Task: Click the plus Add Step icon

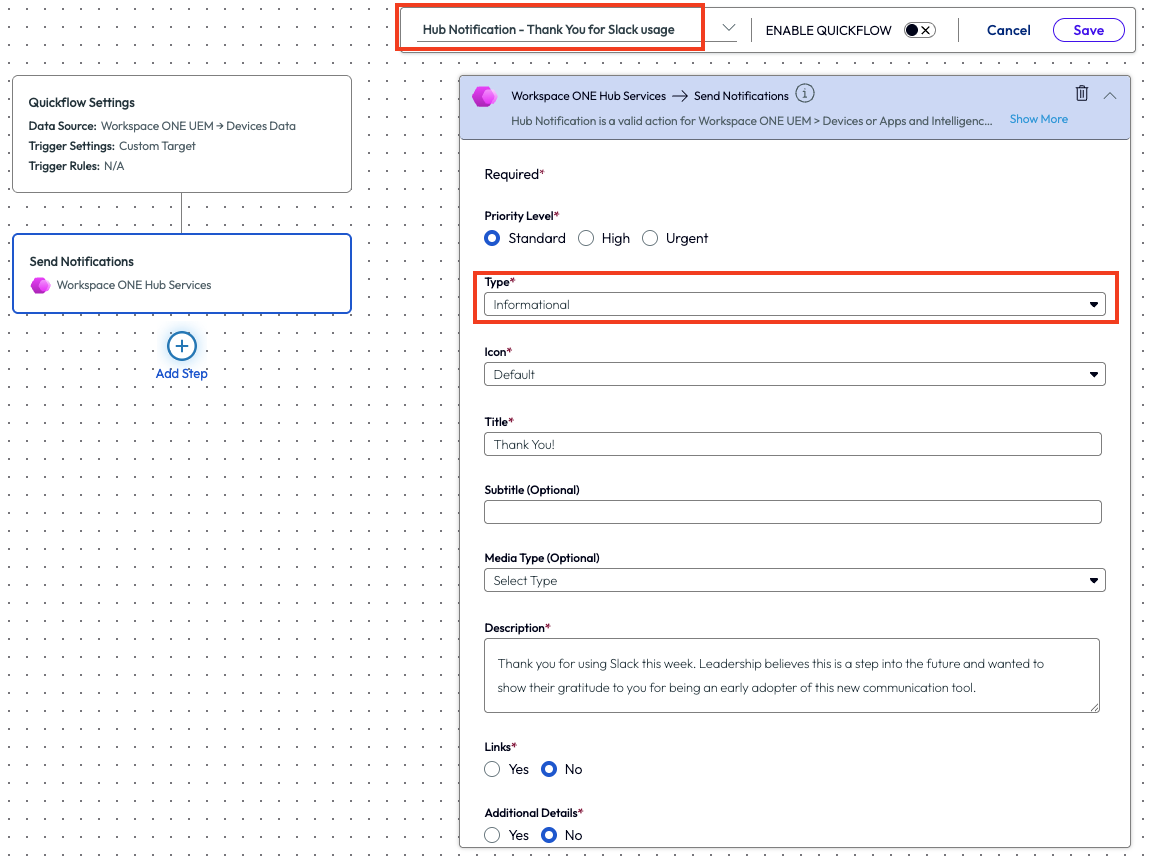Action: click(x=181, y=346)
